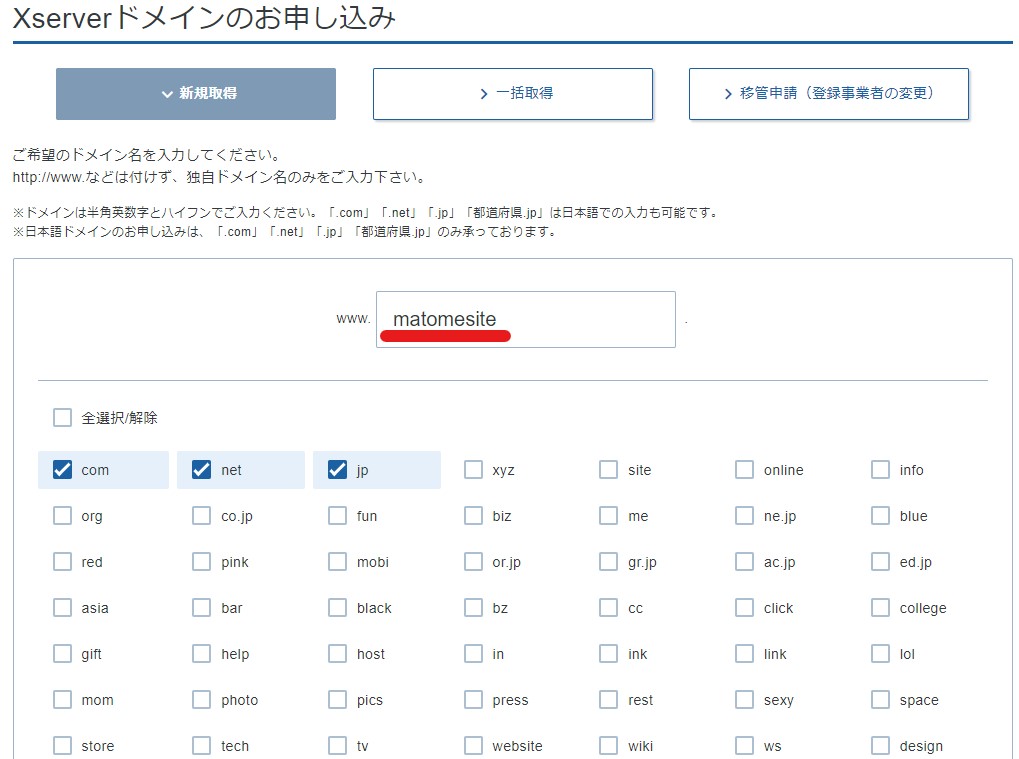This screenshot has height=759, width=1019.
Task: Check the design domain checkbox
Action: [x=880, y=745]
